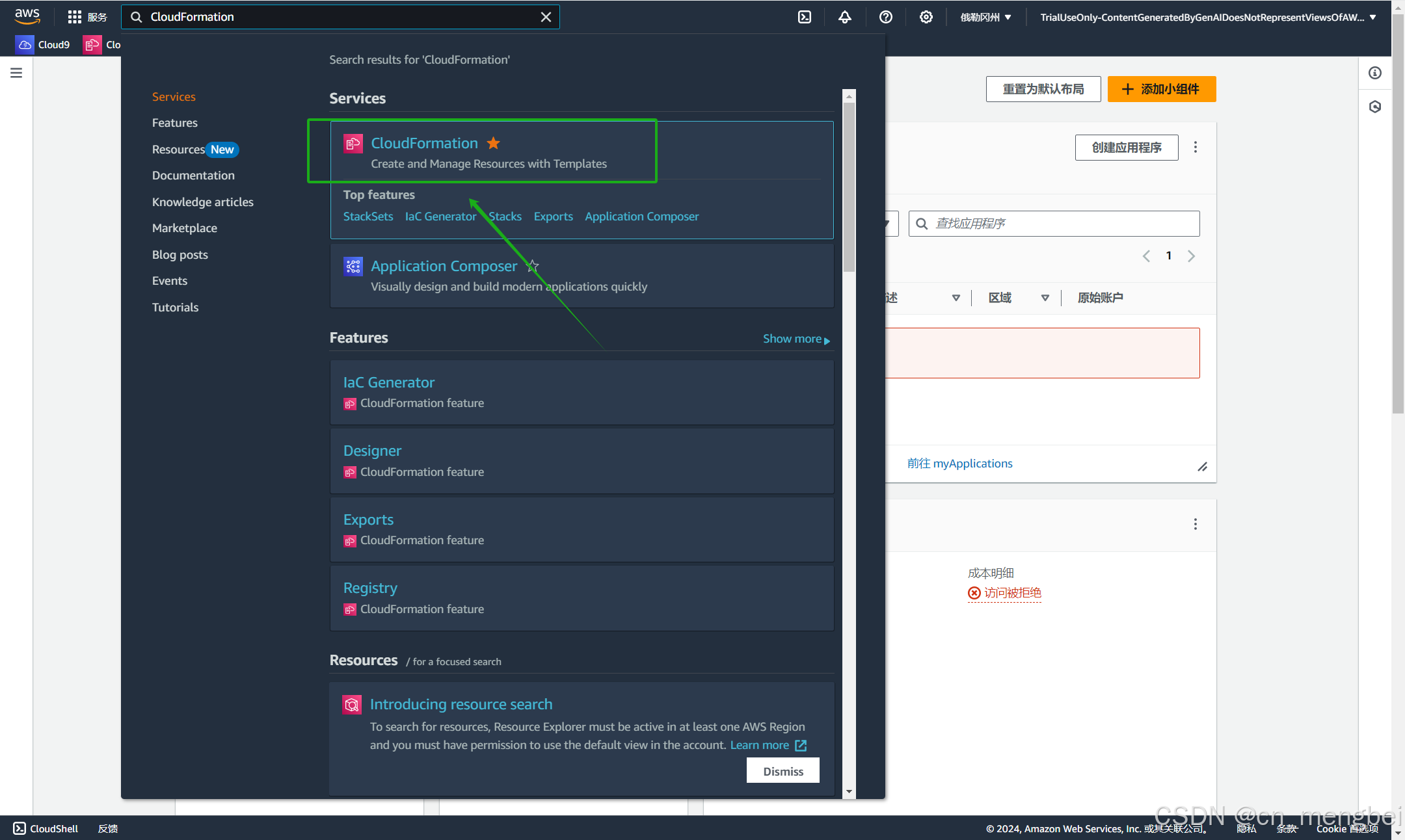Click the access denied error icon
This screenshot has height=840, width=1405.
point(974,593)
